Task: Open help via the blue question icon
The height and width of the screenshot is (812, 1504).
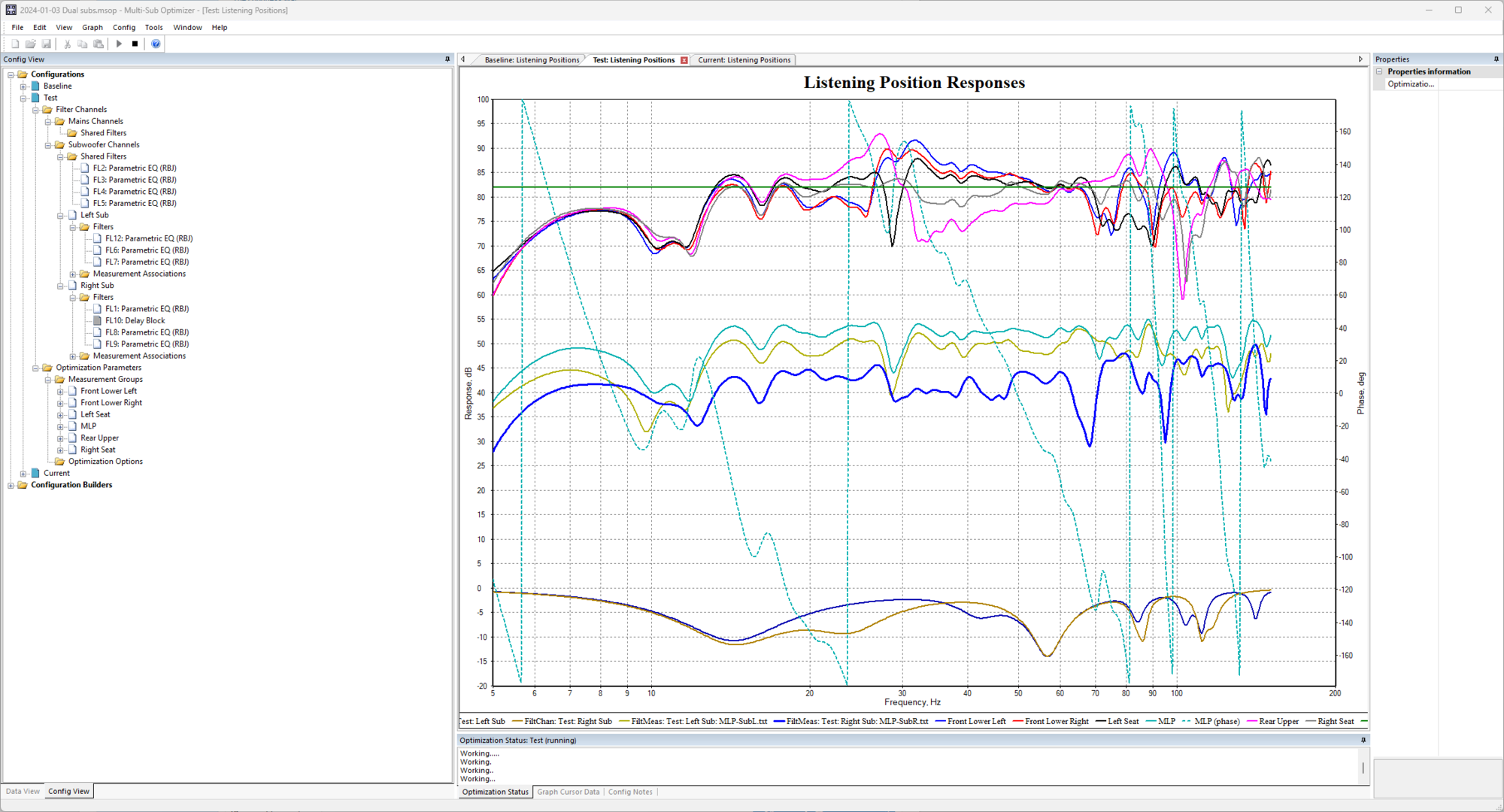Action: point(156,44)
